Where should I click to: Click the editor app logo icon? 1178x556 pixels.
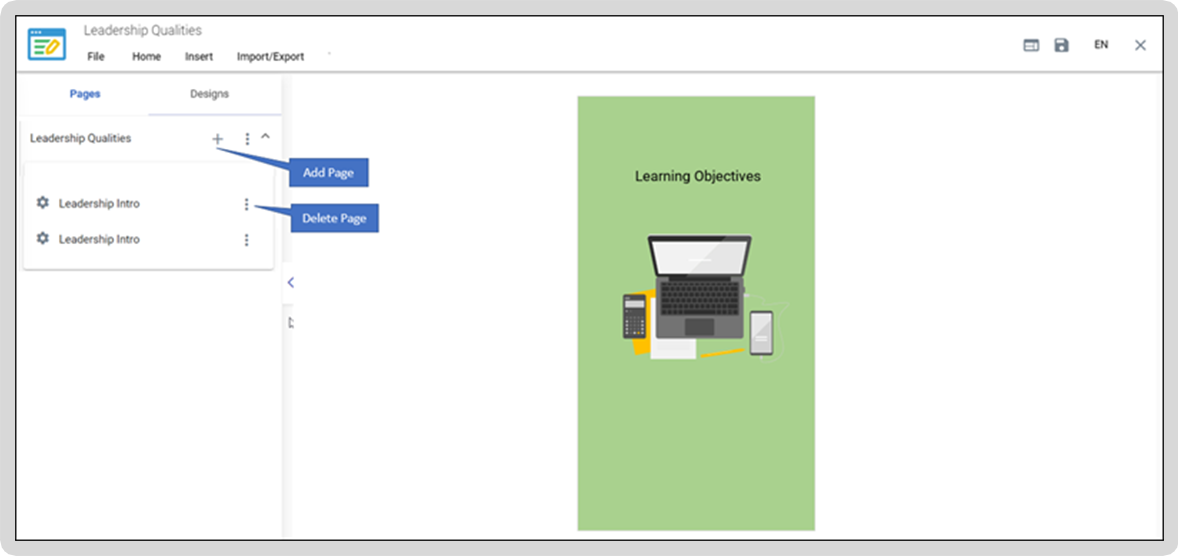(47, 44)
